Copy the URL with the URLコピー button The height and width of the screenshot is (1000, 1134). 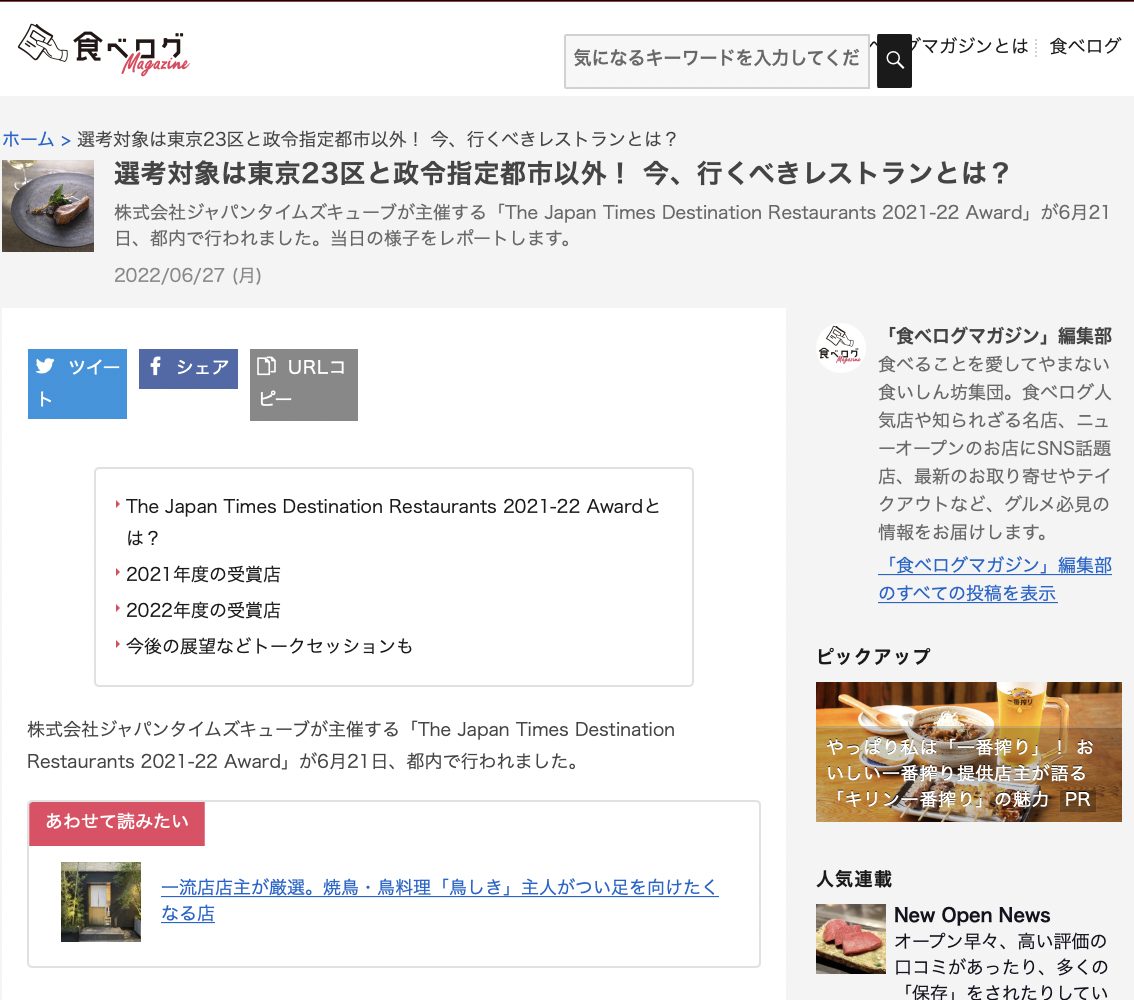click(x=303, y=384)
